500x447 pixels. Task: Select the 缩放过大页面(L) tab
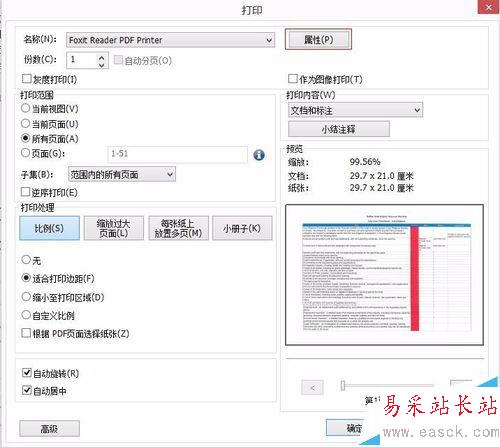114,228
